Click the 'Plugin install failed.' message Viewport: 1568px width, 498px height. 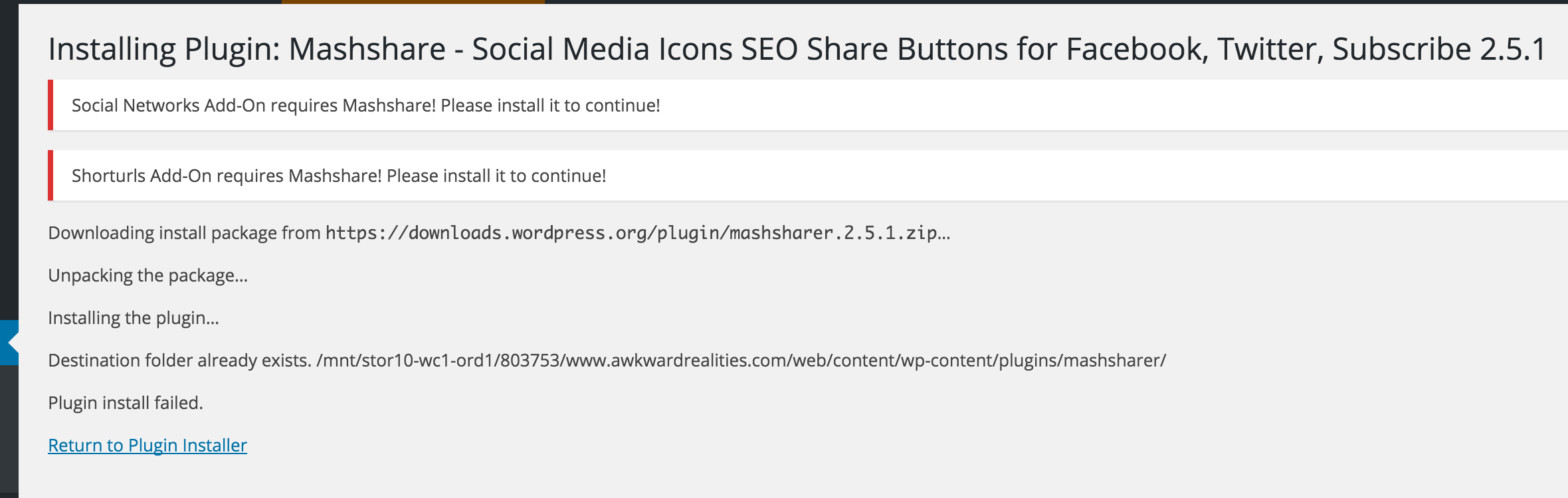126,403
